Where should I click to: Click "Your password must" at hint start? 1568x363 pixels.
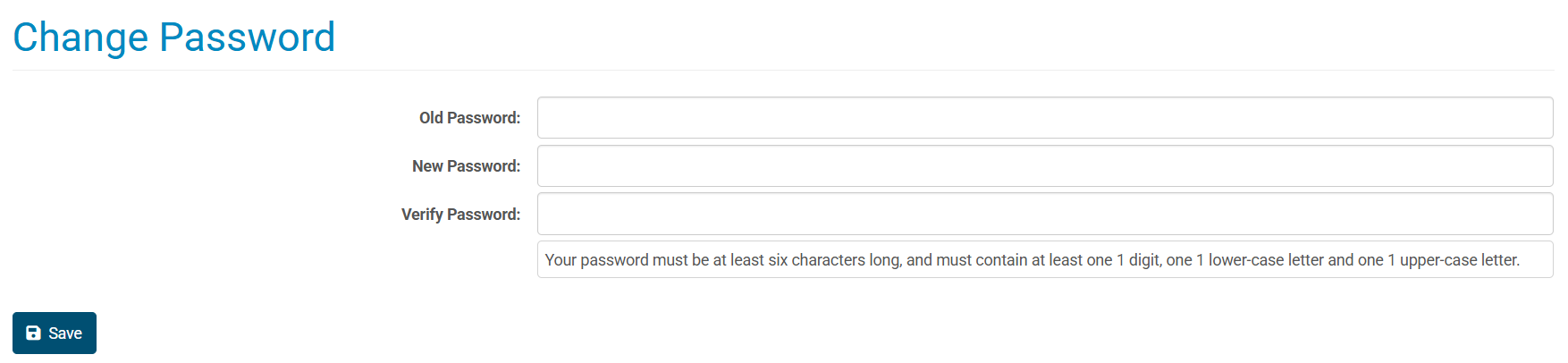coord(616,260)
